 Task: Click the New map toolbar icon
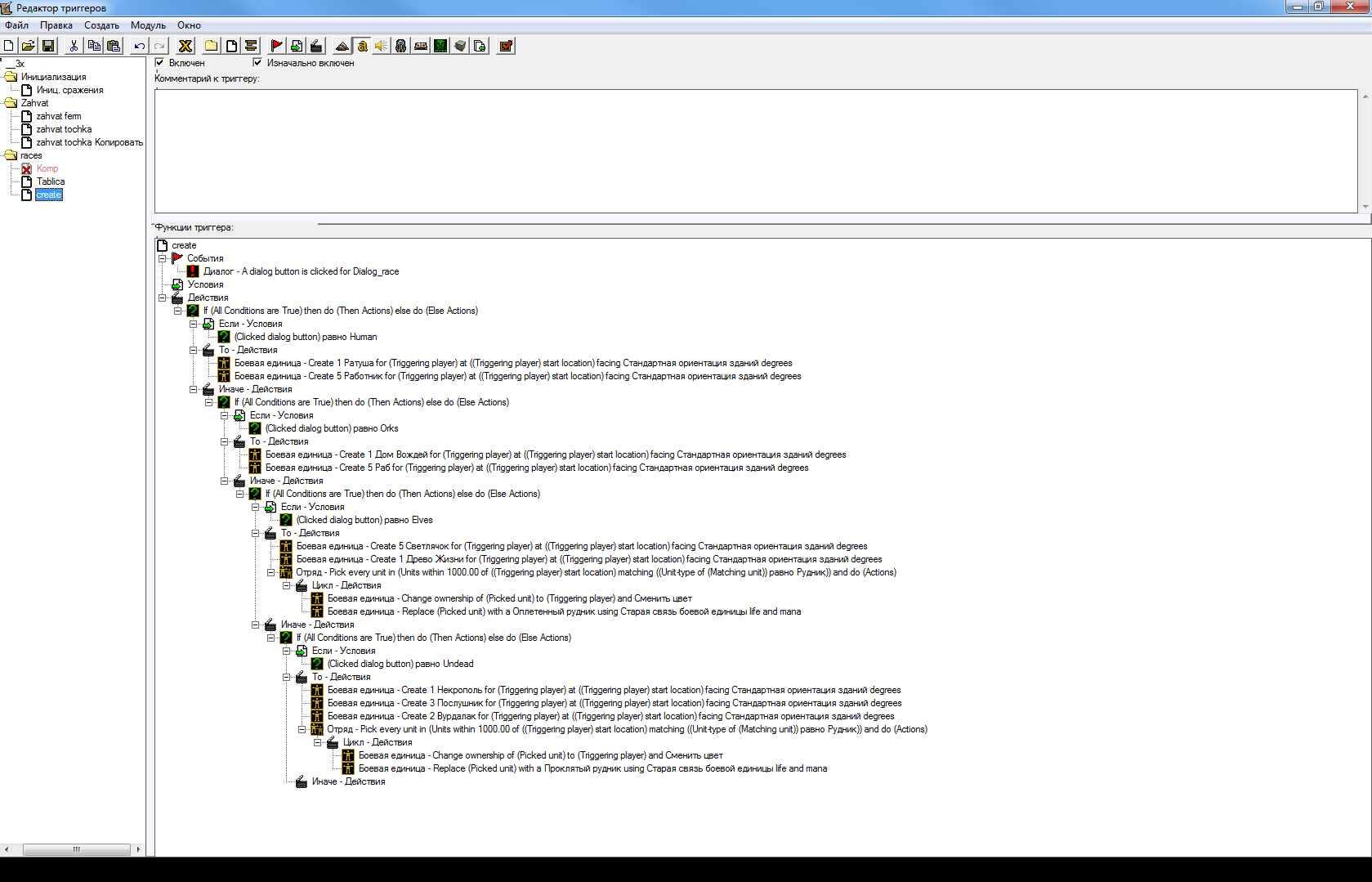[9, 46]
